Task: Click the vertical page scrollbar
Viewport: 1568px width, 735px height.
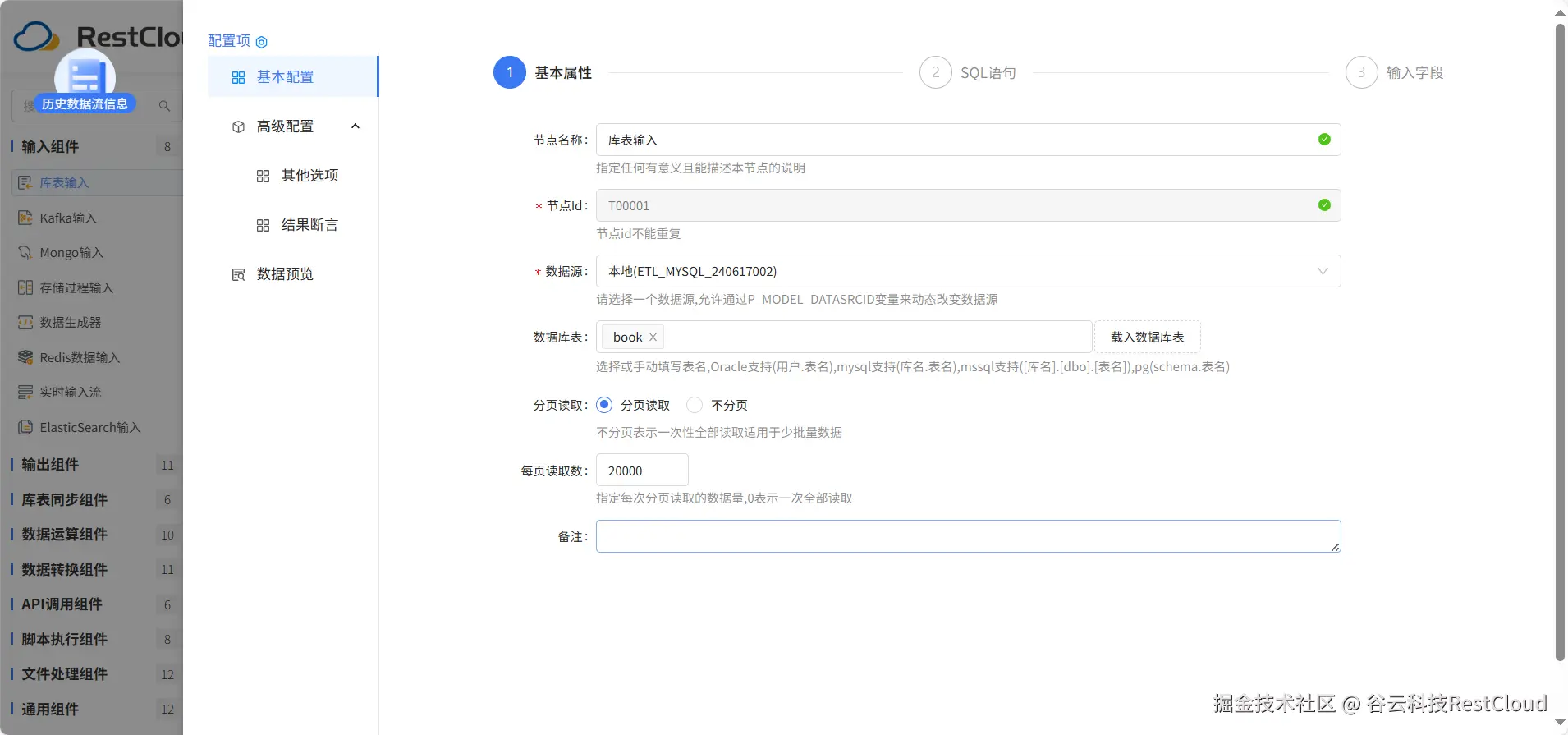Action: tap(1560, 342)
